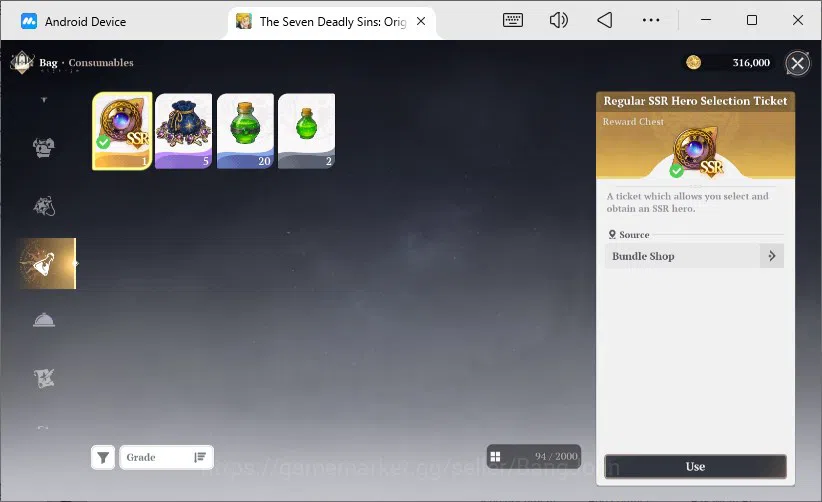The height and width of the screenshot is (502, 822).
Task: Select the blue treasure pouch item
Action: 183,131
